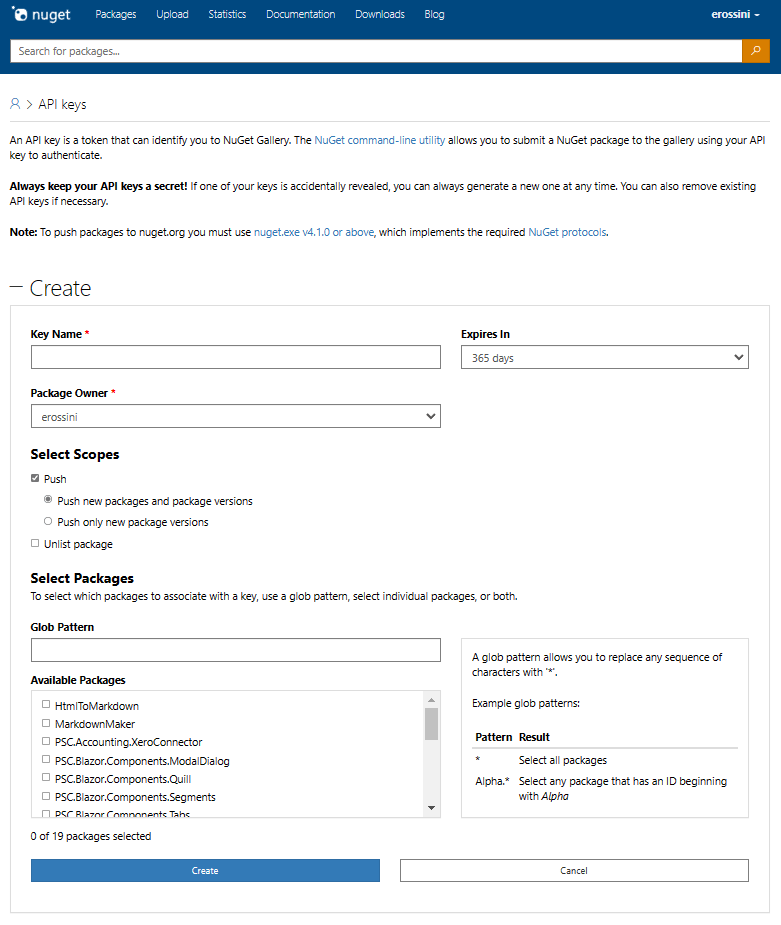The height and width of the screenshot is (925, 781).
Task: Click the user profile breadcrumb icon
Action: pyautogui.click(x=15, y=104)
